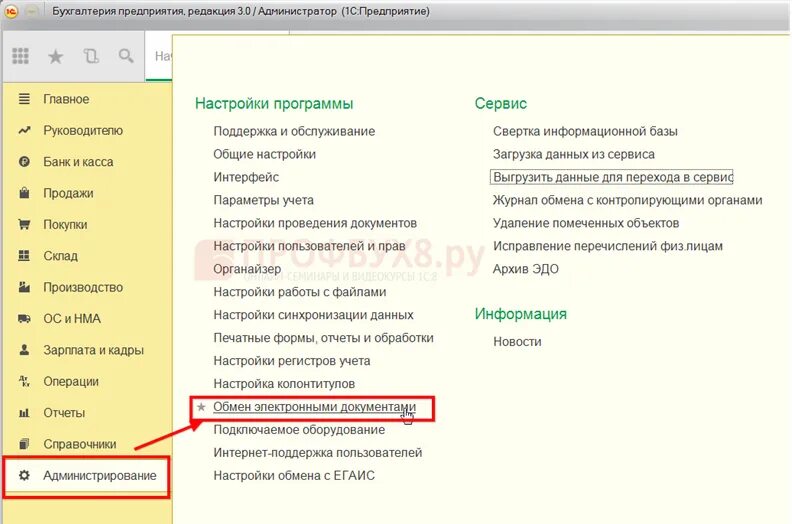Open the Интерфейс settings link

pos(246,177)
